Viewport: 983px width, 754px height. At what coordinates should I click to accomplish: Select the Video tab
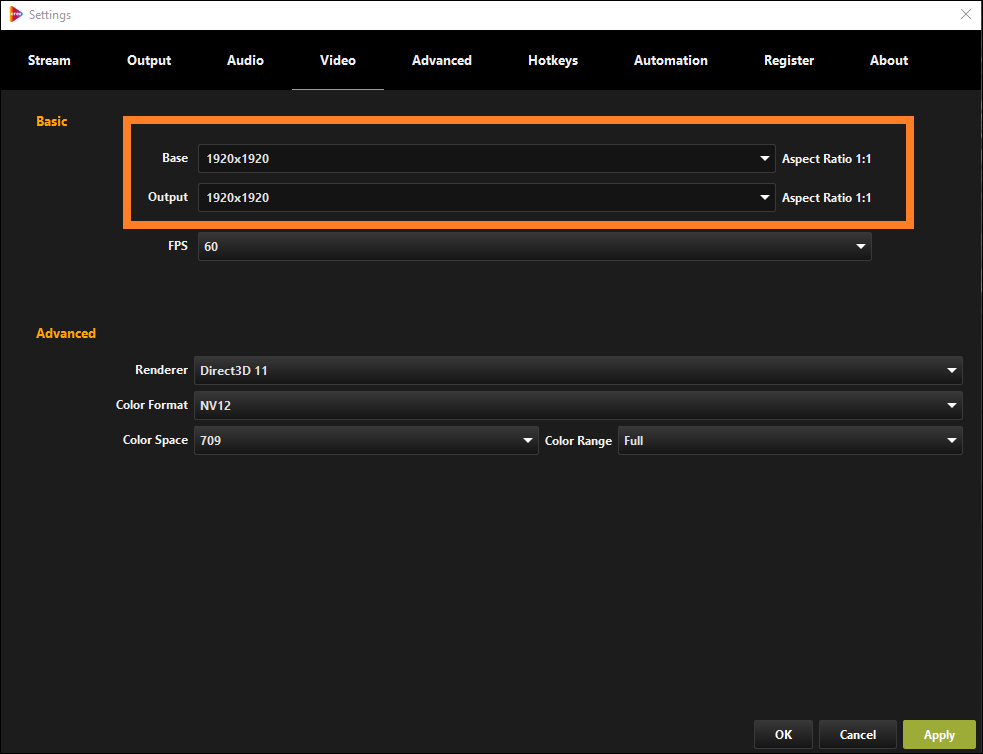[x=338, y=60]
